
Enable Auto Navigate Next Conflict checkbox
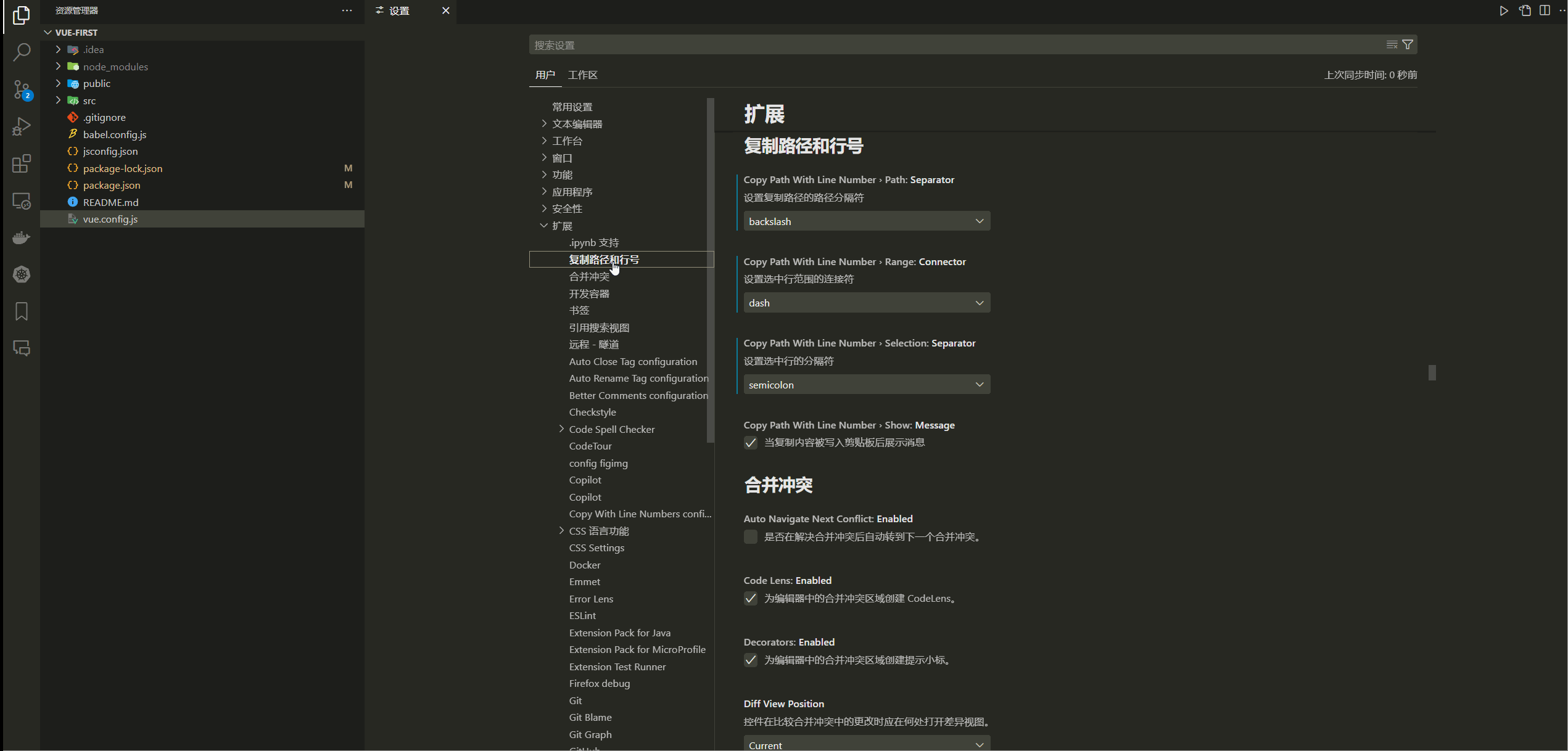pyautogui.click(x=751, y=537)
